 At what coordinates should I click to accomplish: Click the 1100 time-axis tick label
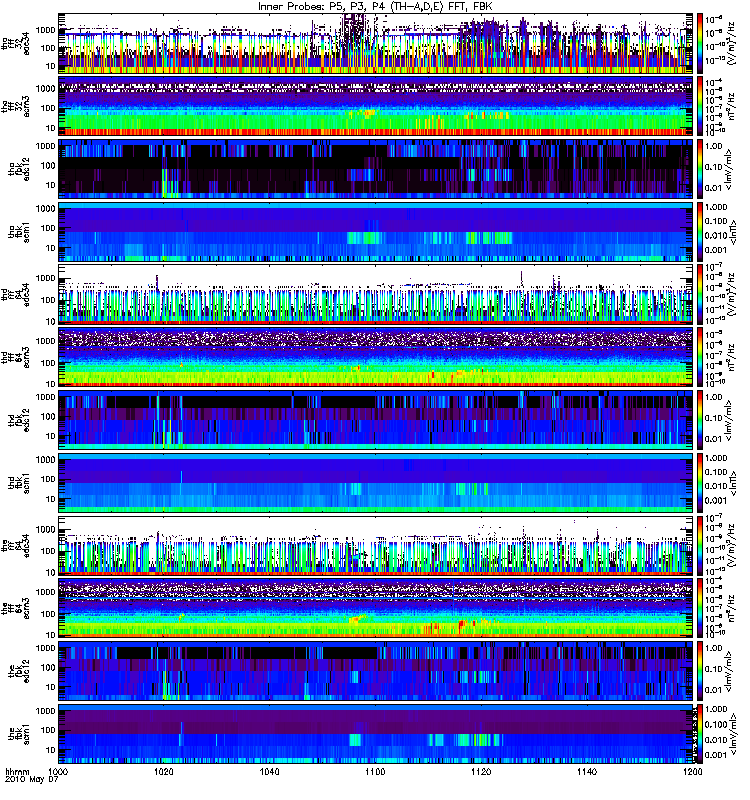[x=375, y=772]
